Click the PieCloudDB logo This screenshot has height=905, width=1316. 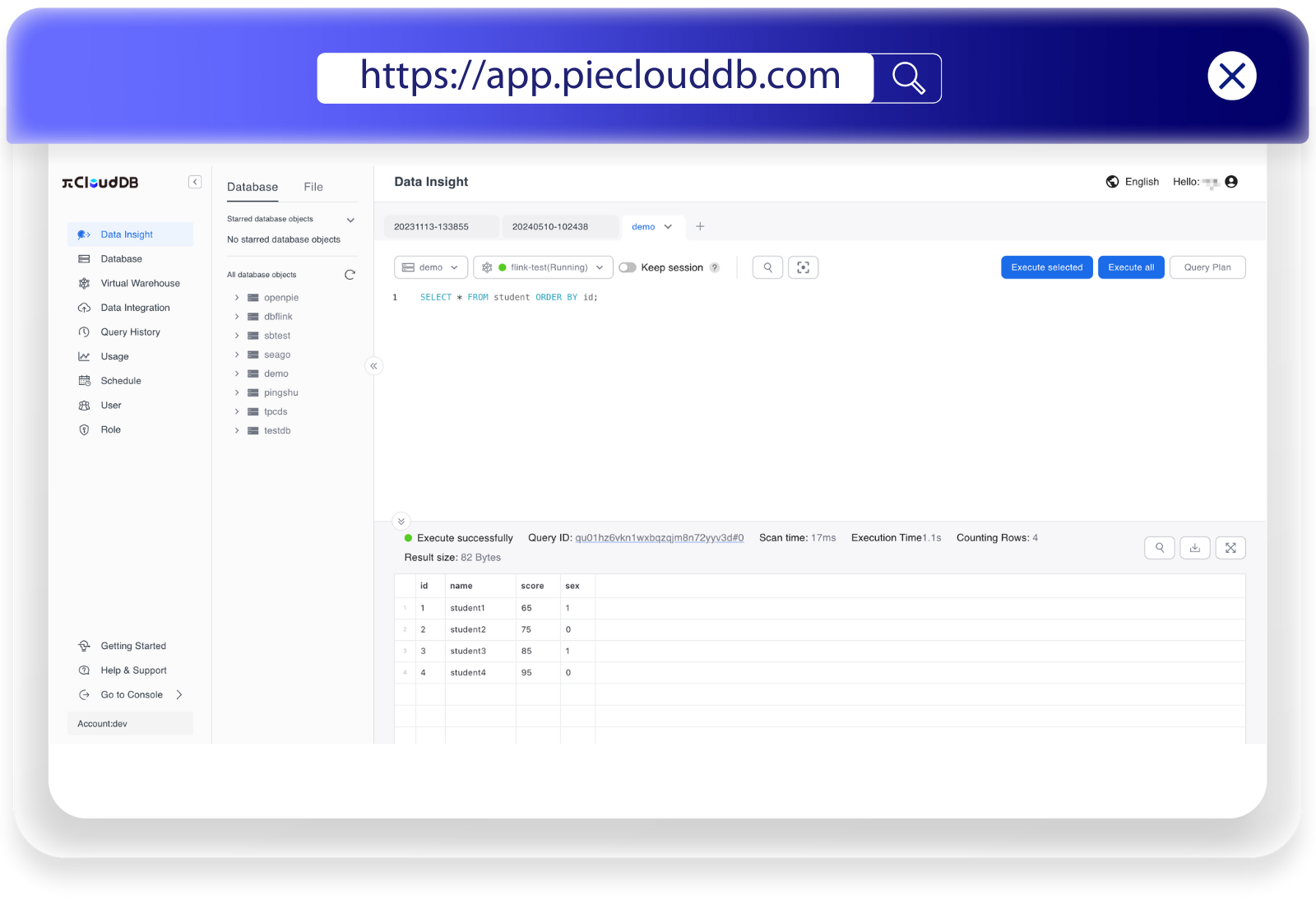click(x=100, y=183)
